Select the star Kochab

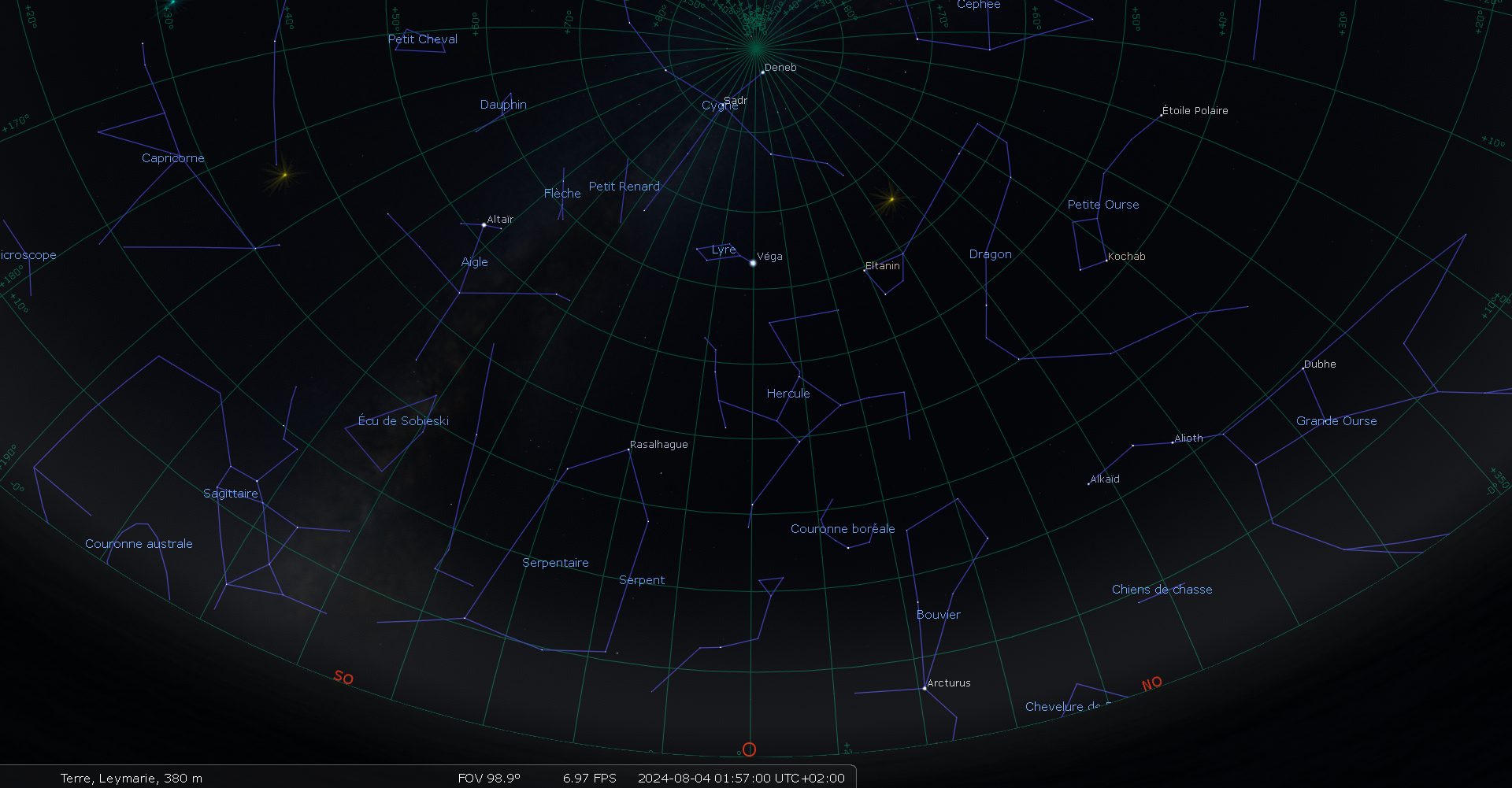coord(1106,261)
